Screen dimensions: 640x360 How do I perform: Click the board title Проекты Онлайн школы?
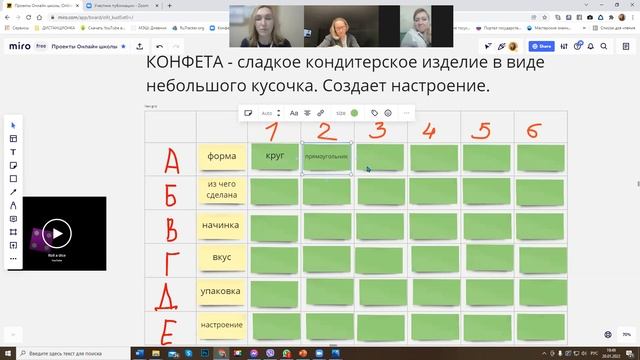pos(84,47)
